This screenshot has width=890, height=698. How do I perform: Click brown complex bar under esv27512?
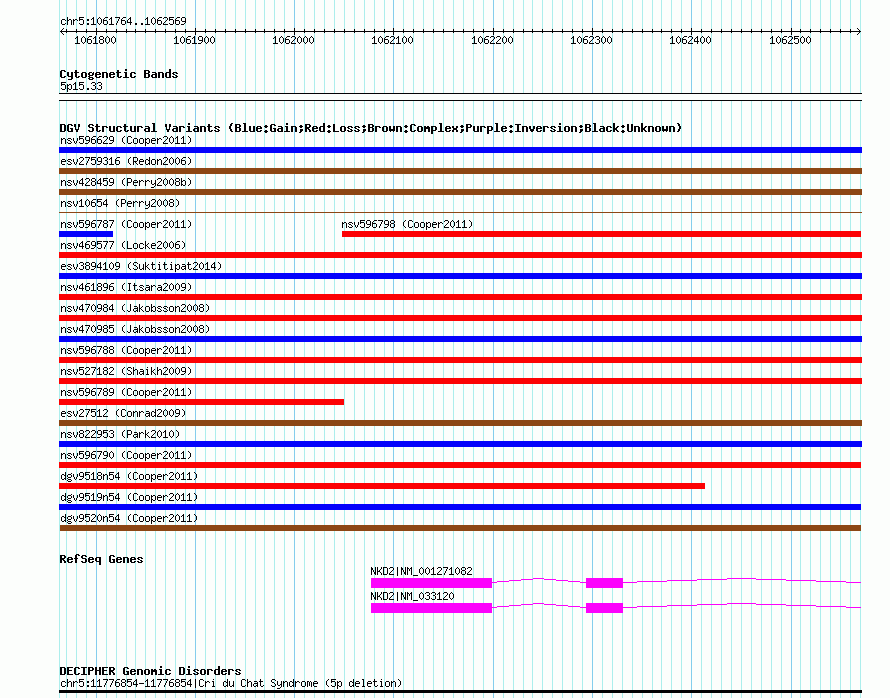[x=460, y=423]
